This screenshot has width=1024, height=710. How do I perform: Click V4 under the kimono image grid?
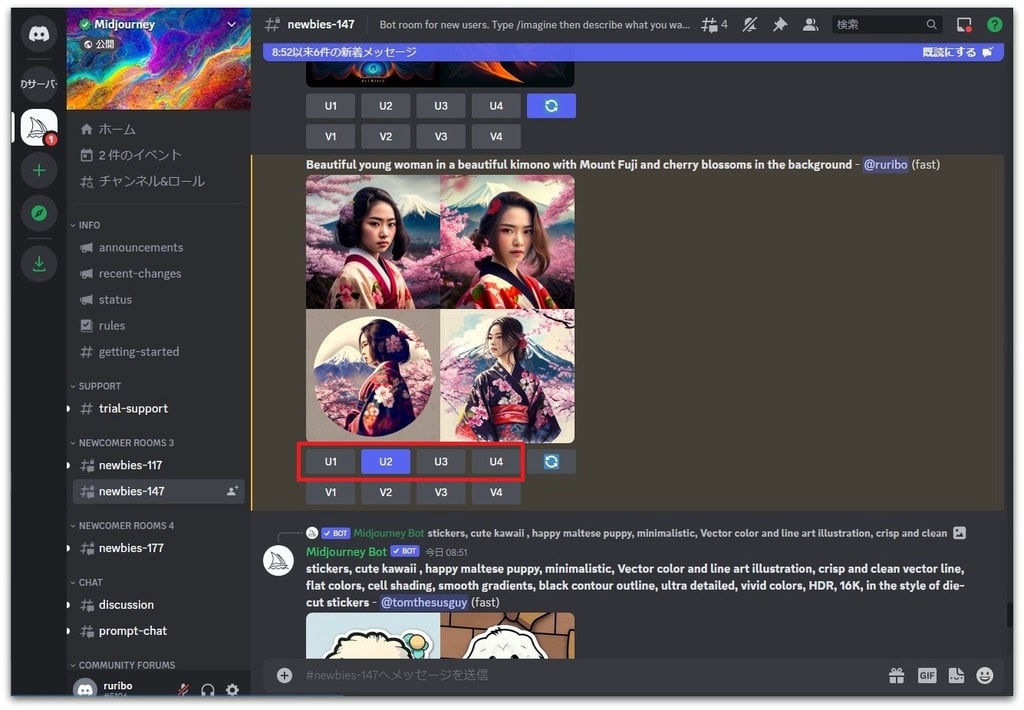496,492
